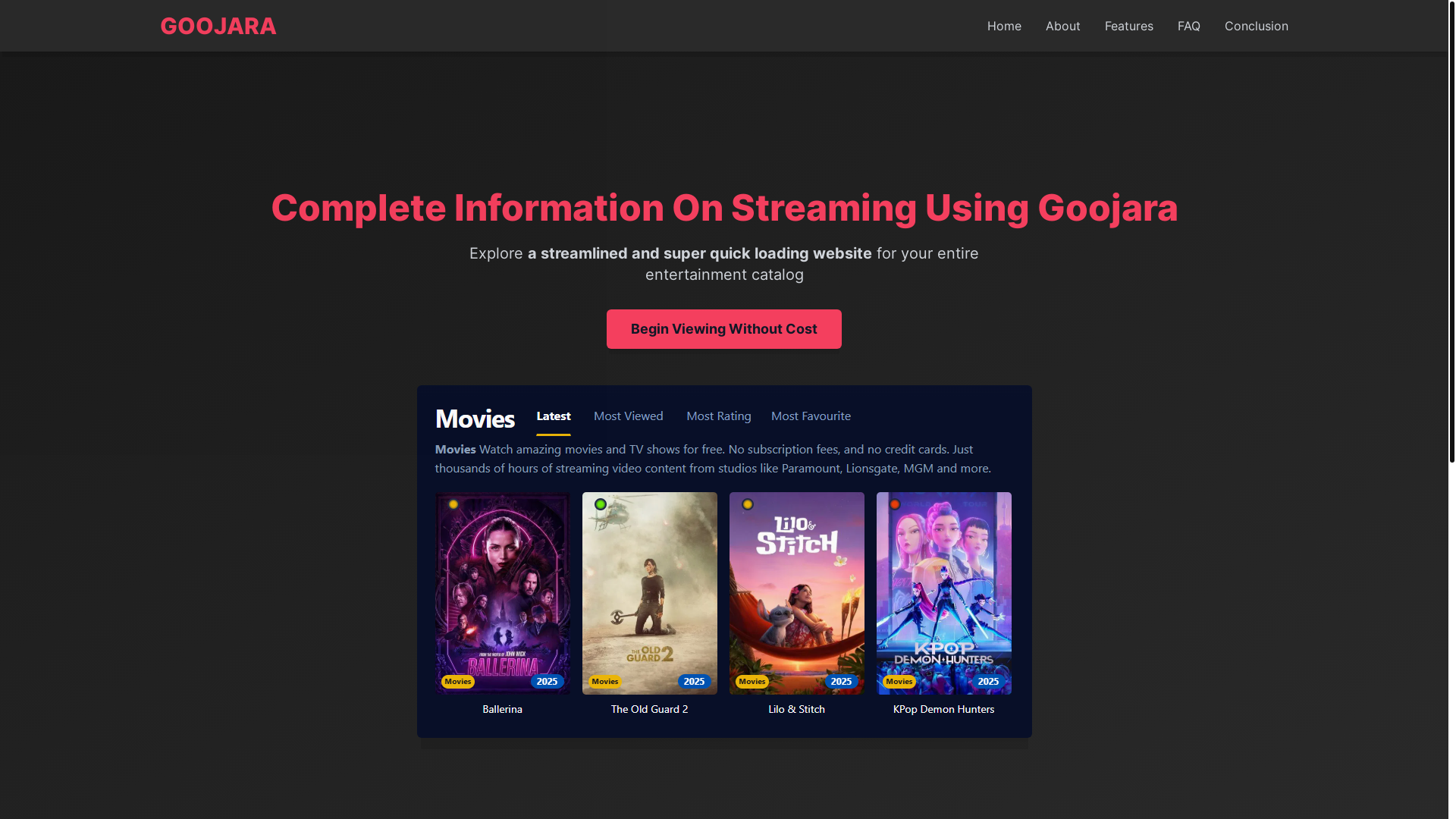Open the FAQ nav link
Viewport: 1456px width, 819px height.
[x=1188, y=26]
